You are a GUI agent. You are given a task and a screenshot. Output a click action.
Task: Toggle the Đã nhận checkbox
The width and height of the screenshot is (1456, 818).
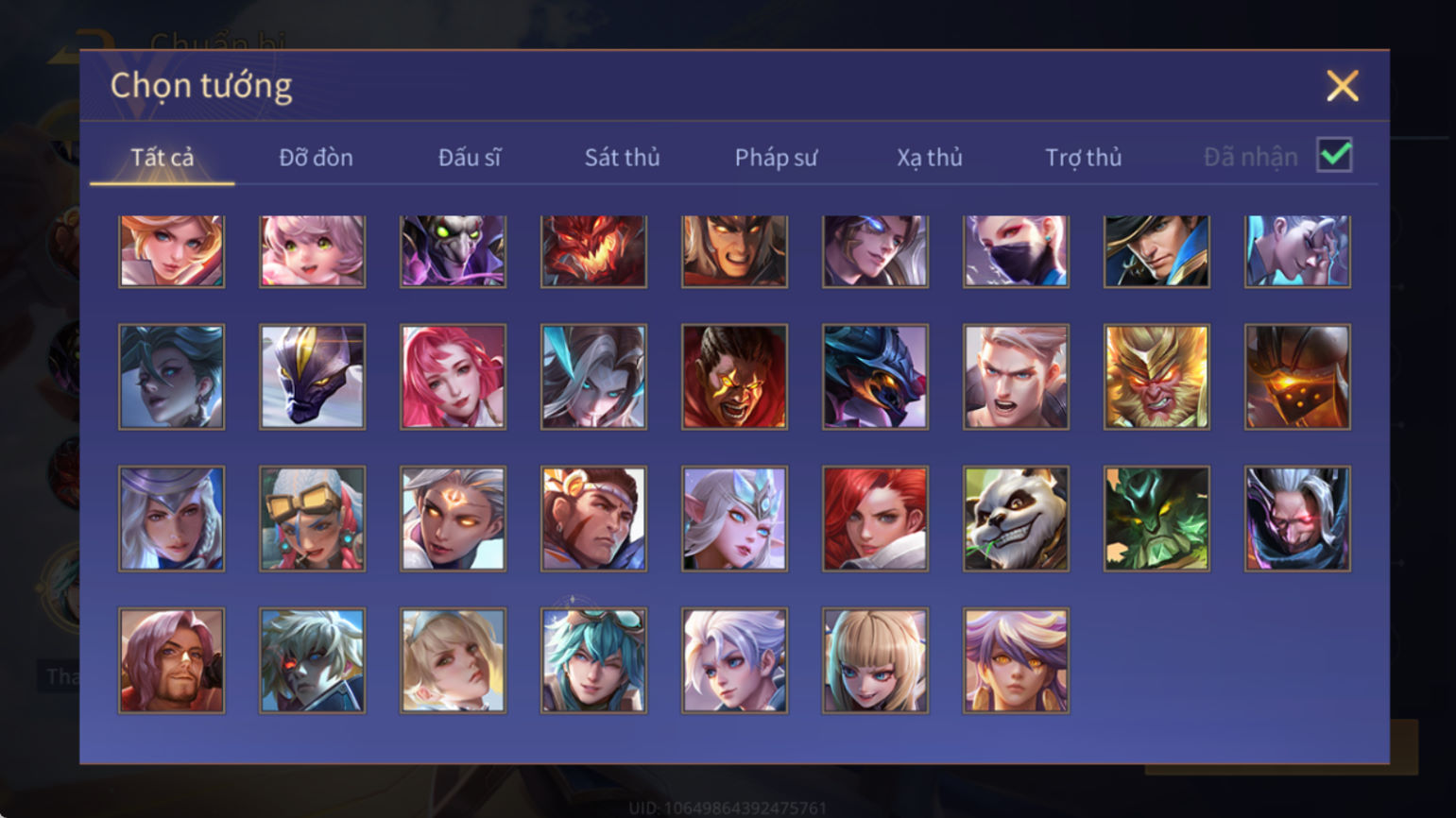tap(1334, 155)
